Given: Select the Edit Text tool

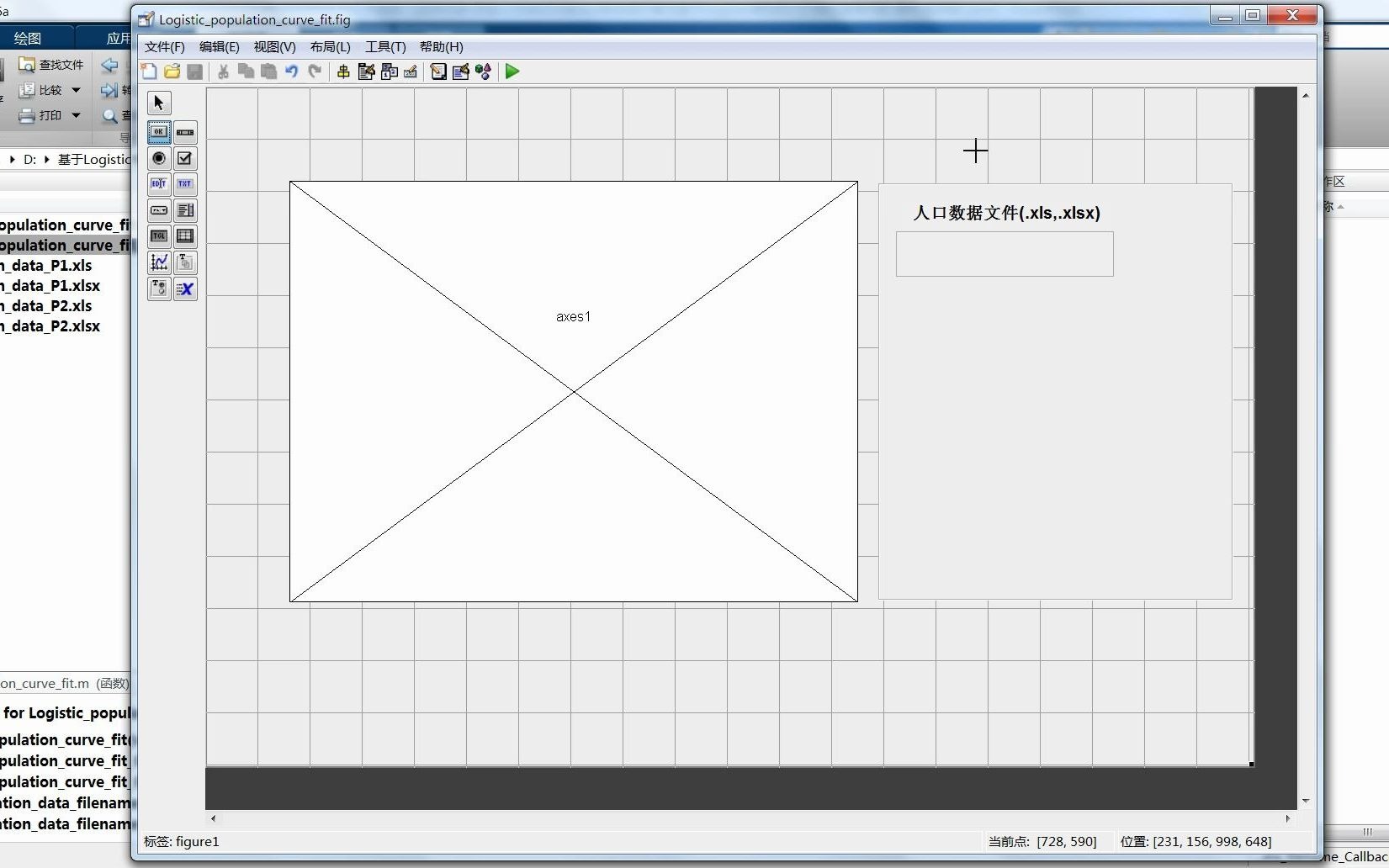Looking at the screenshot, I should 158,184.
